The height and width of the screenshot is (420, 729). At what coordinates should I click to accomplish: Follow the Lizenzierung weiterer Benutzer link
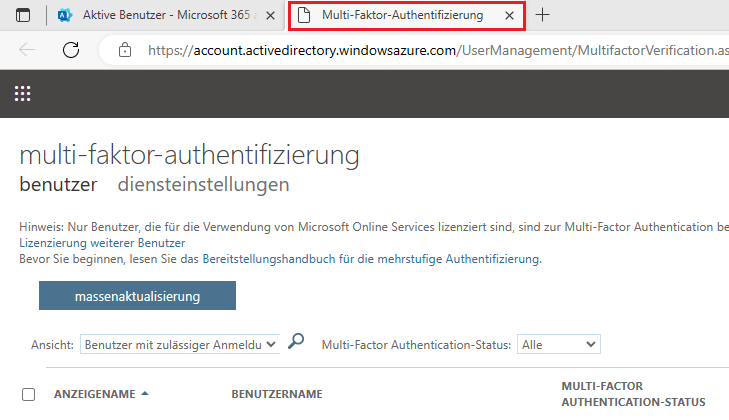click(102, 243)
